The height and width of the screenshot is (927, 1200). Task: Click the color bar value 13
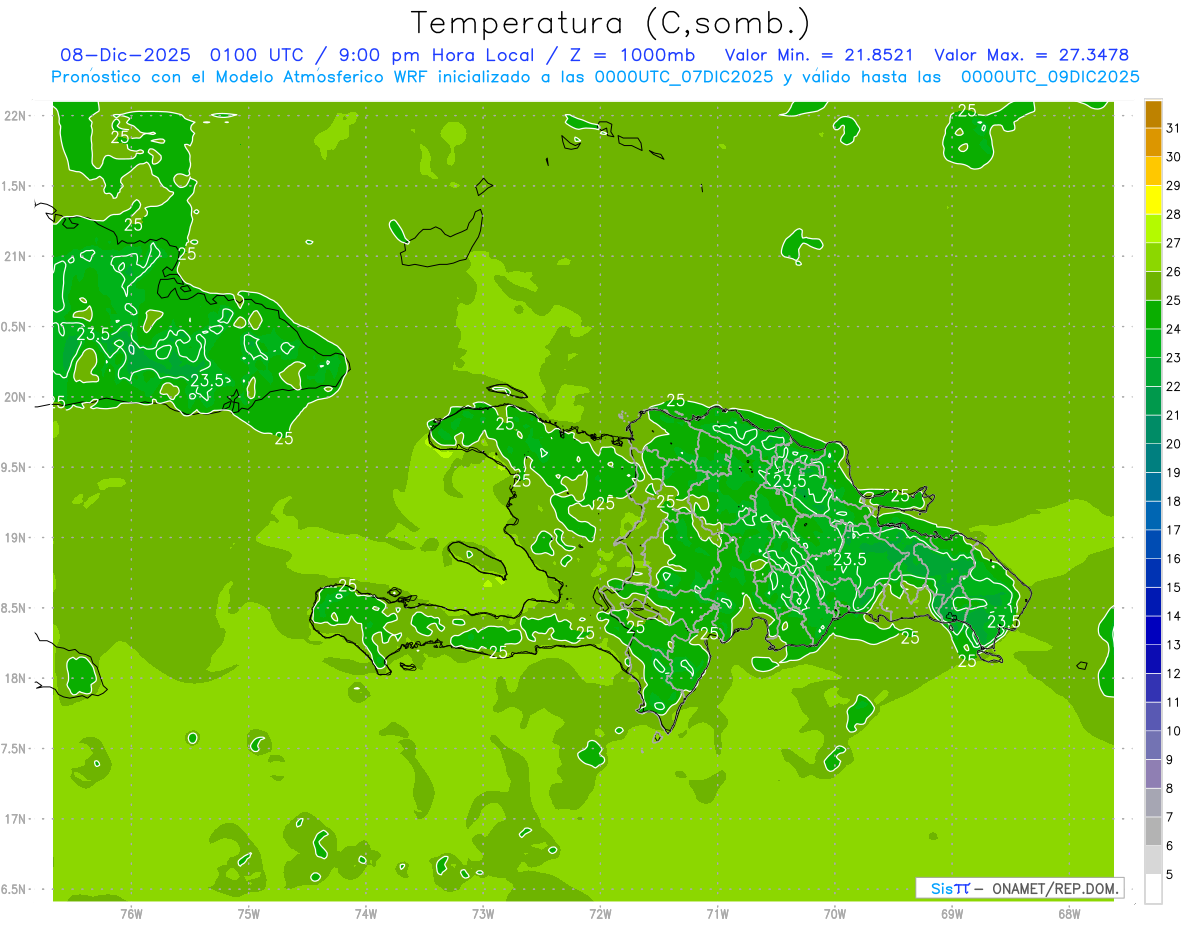pyautogui.click(x=1174, y=645)
